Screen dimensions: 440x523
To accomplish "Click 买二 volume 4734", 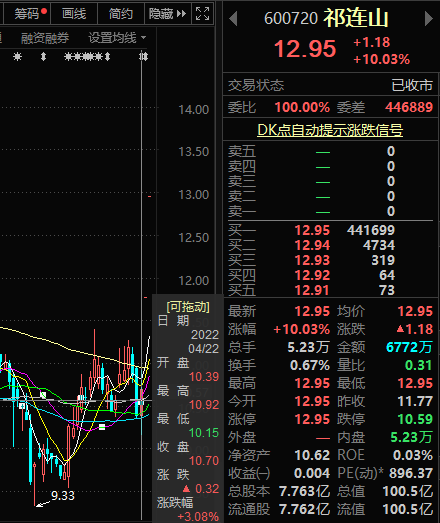I will 379,245.
